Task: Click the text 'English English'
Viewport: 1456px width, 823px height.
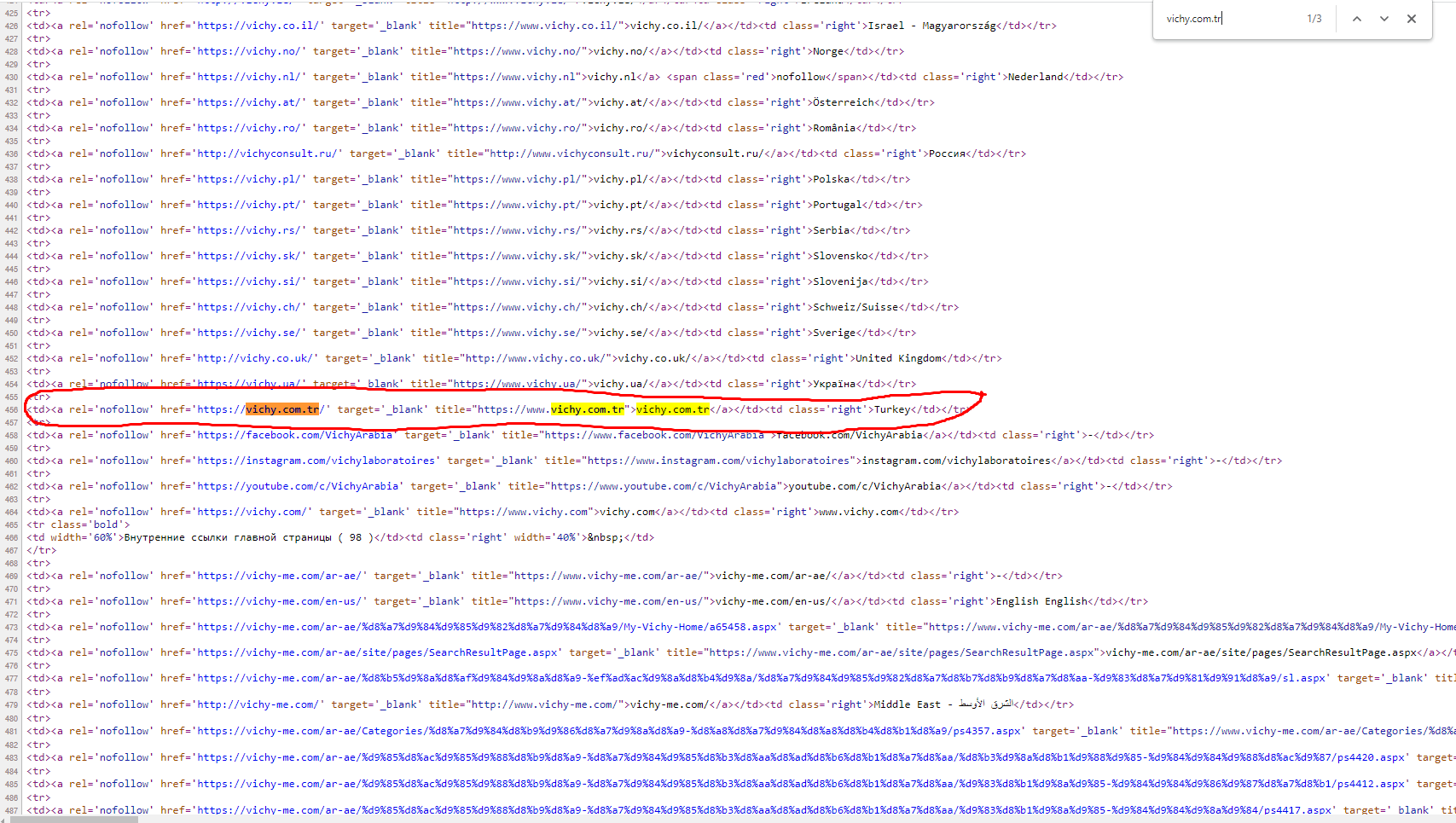Action: [x=1041, y=601]
